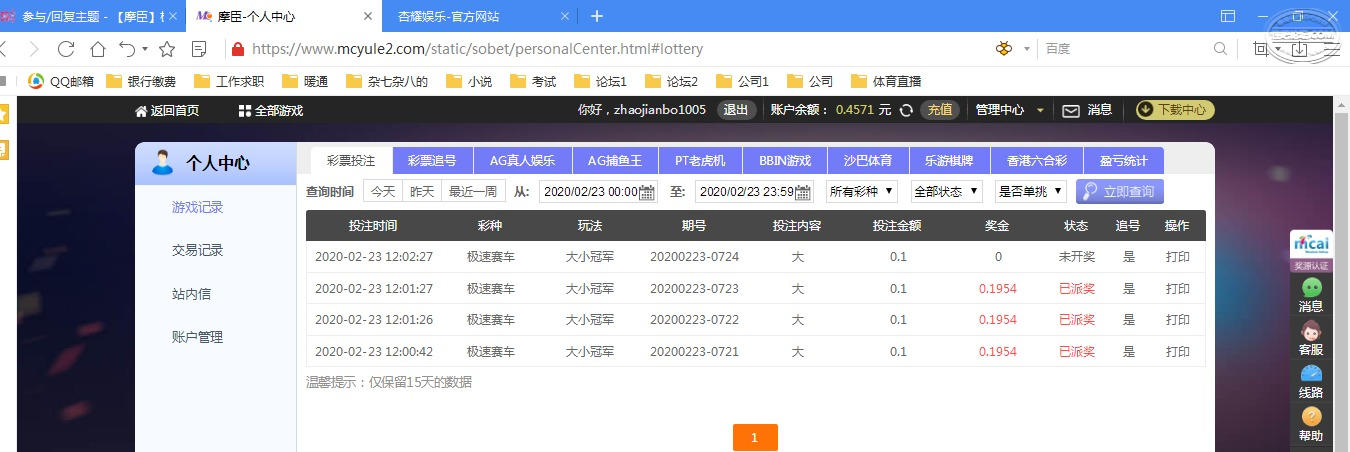Click 打印 for period 20200223-0724
Viewport: 1350px width, 452px height.
1178,257
